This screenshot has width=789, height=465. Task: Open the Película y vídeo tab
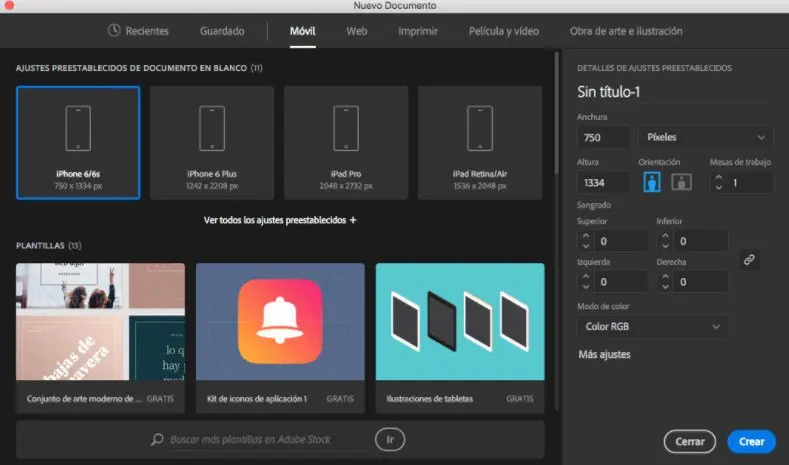pos(503,31)
